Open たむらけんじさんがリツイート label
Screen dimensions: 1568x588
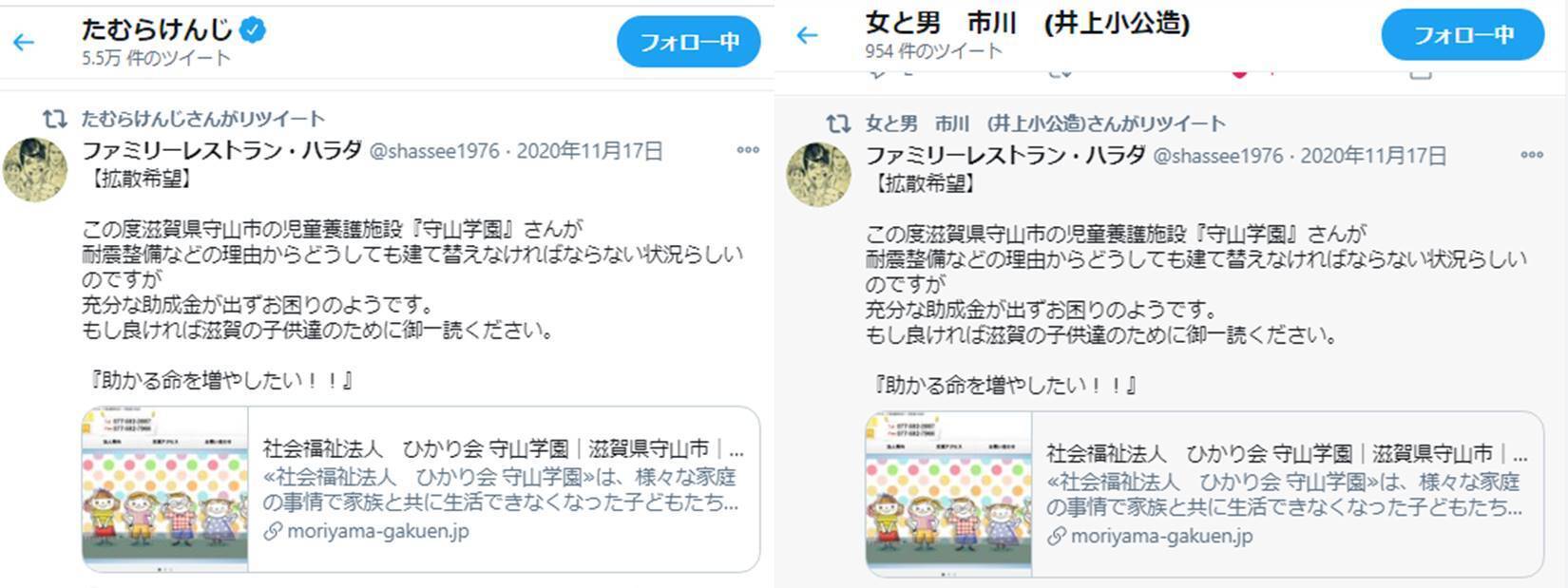tap(203, 119)
